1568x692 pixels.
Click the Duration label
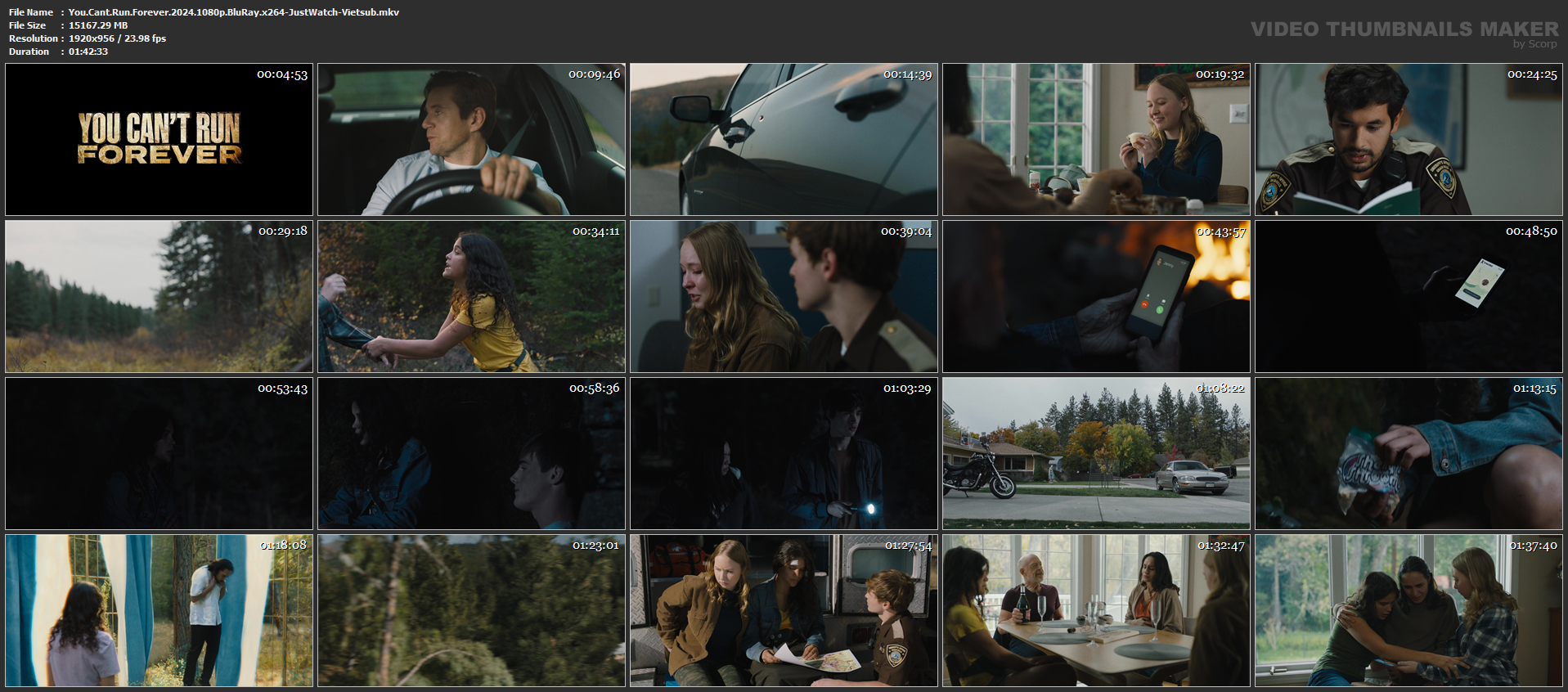(x=29, y=52)
